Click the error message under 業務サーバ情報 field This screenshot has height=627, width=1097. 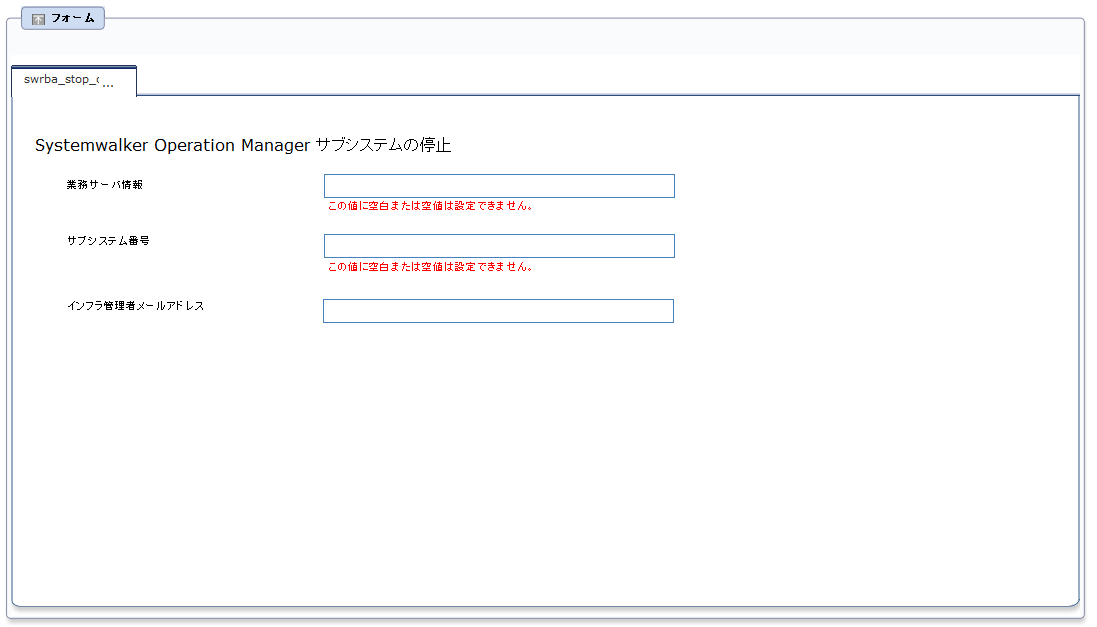[430, 206]
